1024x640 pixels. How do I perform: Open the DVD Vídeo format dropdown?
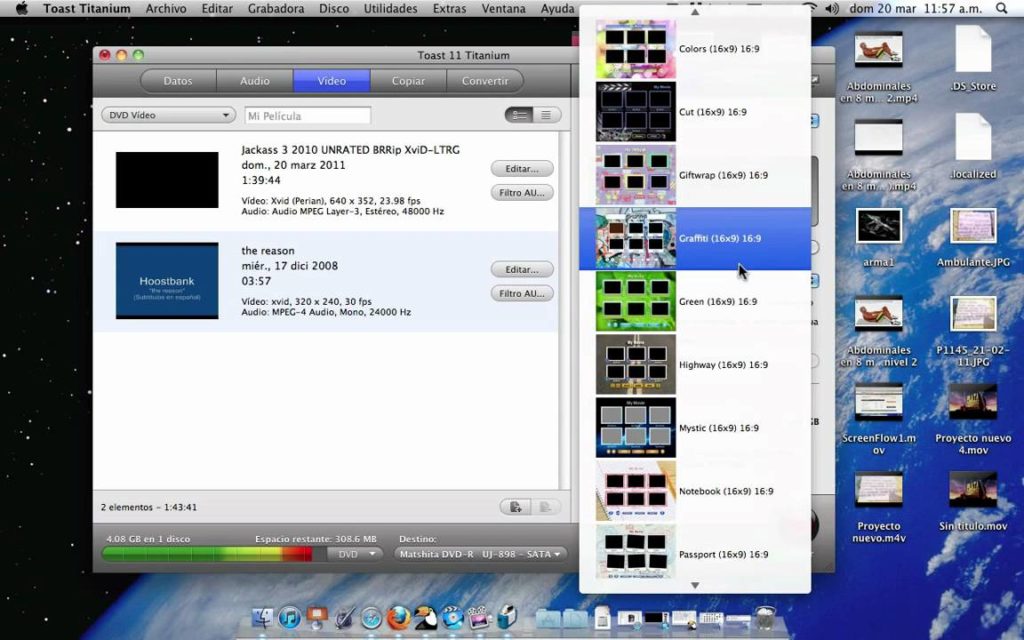pos(168,115)
